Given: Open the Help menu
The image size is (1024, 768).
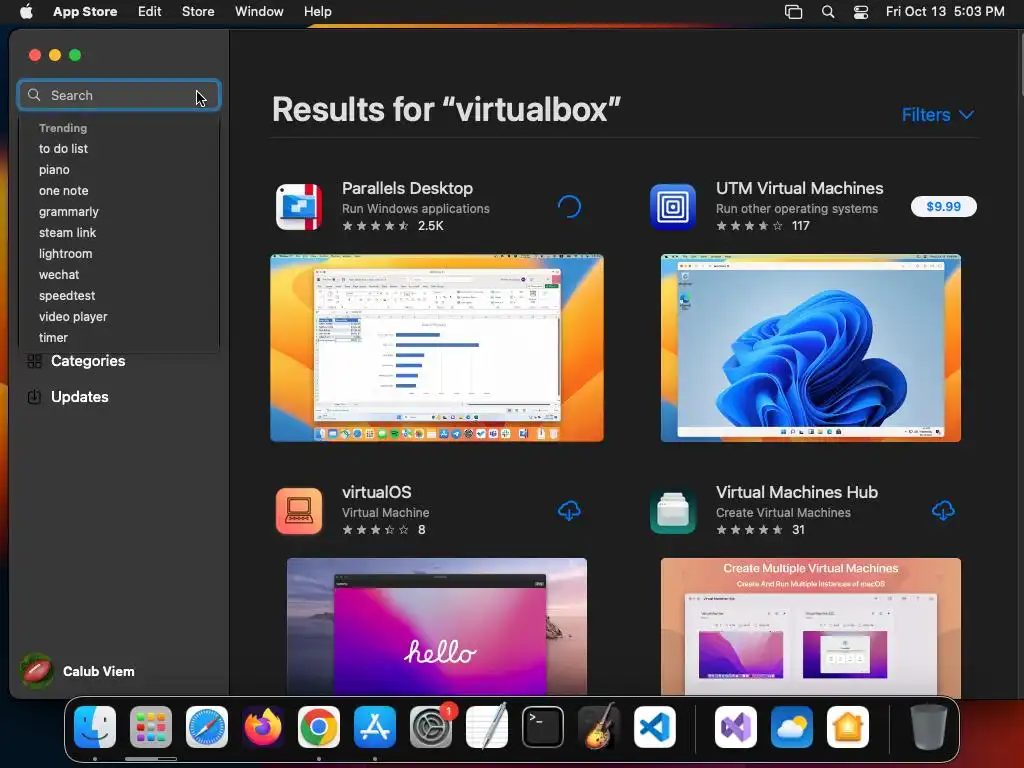Looking at the screenshot, I should pyautogui.click(x=317, y=12).
